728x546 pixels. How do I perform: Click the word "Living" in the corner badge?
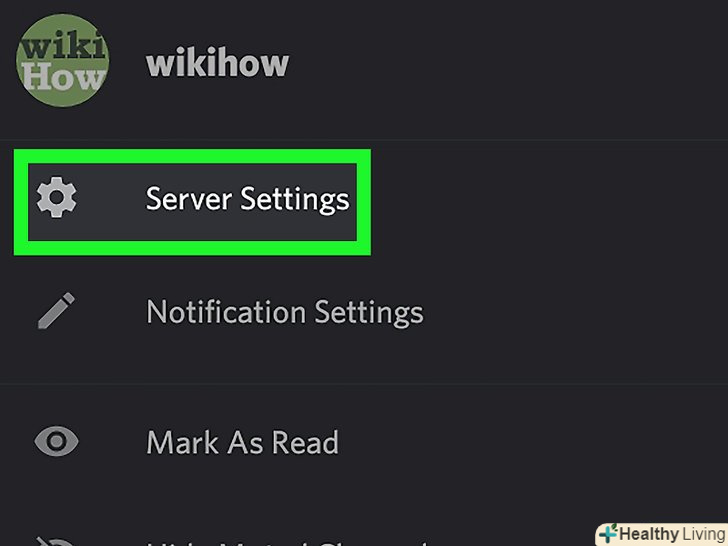704,534
